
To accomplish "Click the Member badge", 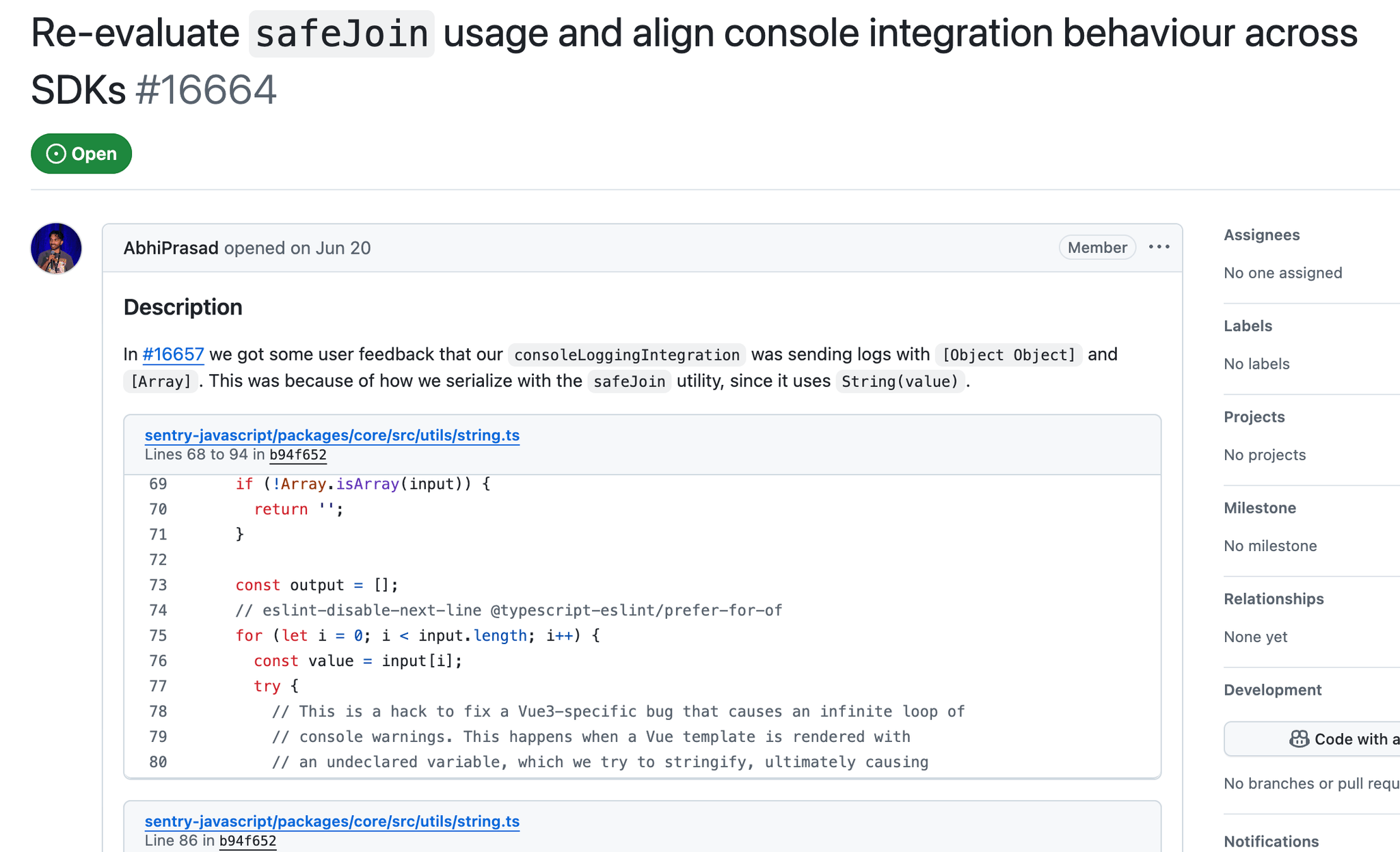I will (x=1096, y=248).
